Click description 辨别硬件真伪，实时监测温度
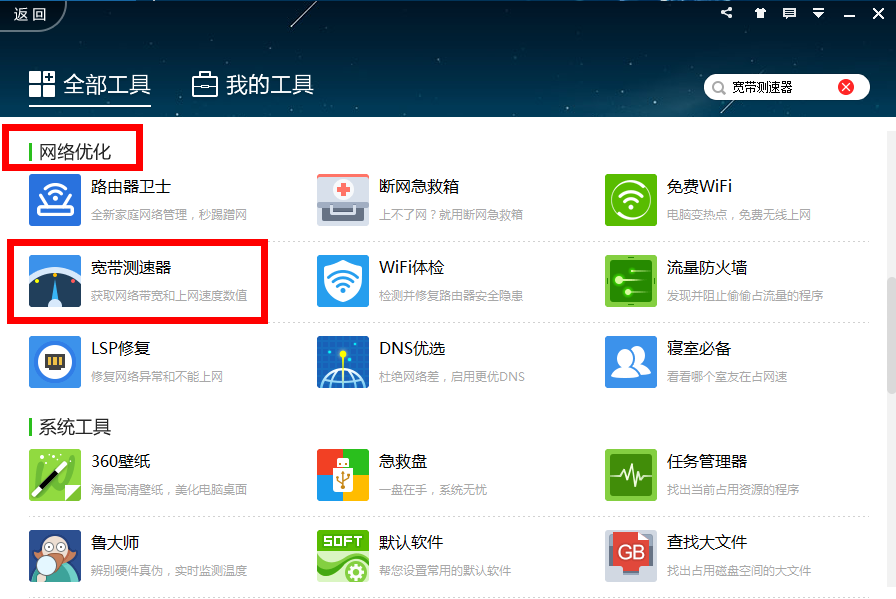Screen dimensions: 896x599 (x=169, y=570)
